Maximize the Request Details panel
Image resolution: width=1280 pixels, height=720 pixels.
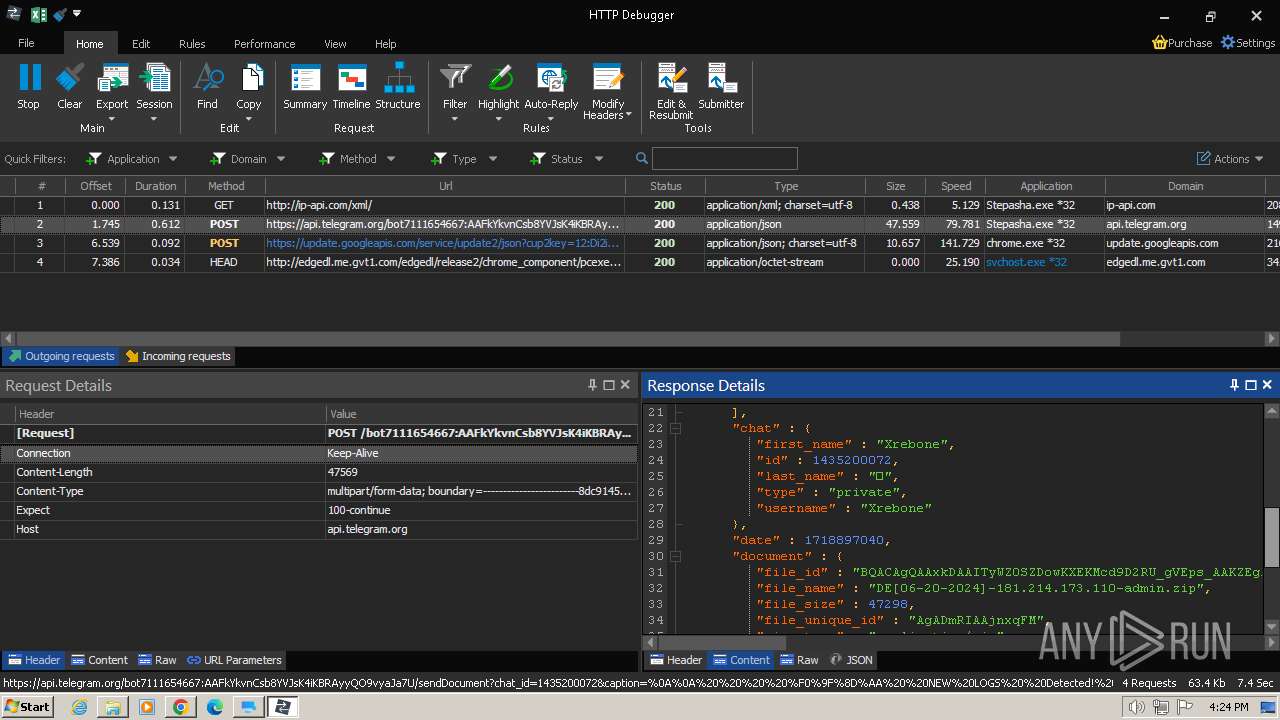(609, 385)
